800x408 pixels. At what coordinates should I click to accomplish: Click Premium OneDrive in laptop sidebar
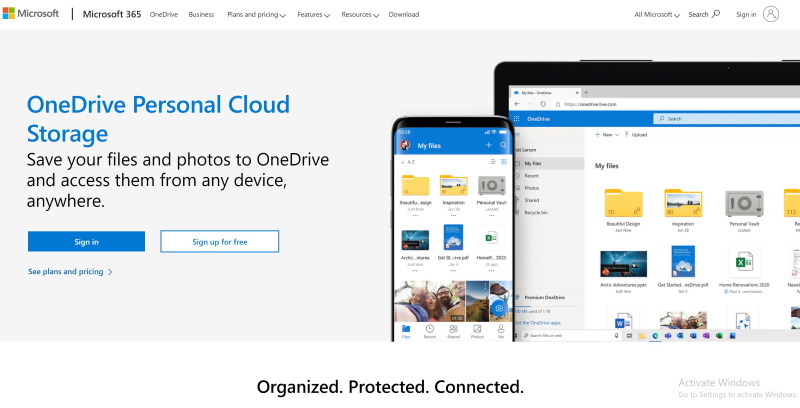[x=544, y=297]
